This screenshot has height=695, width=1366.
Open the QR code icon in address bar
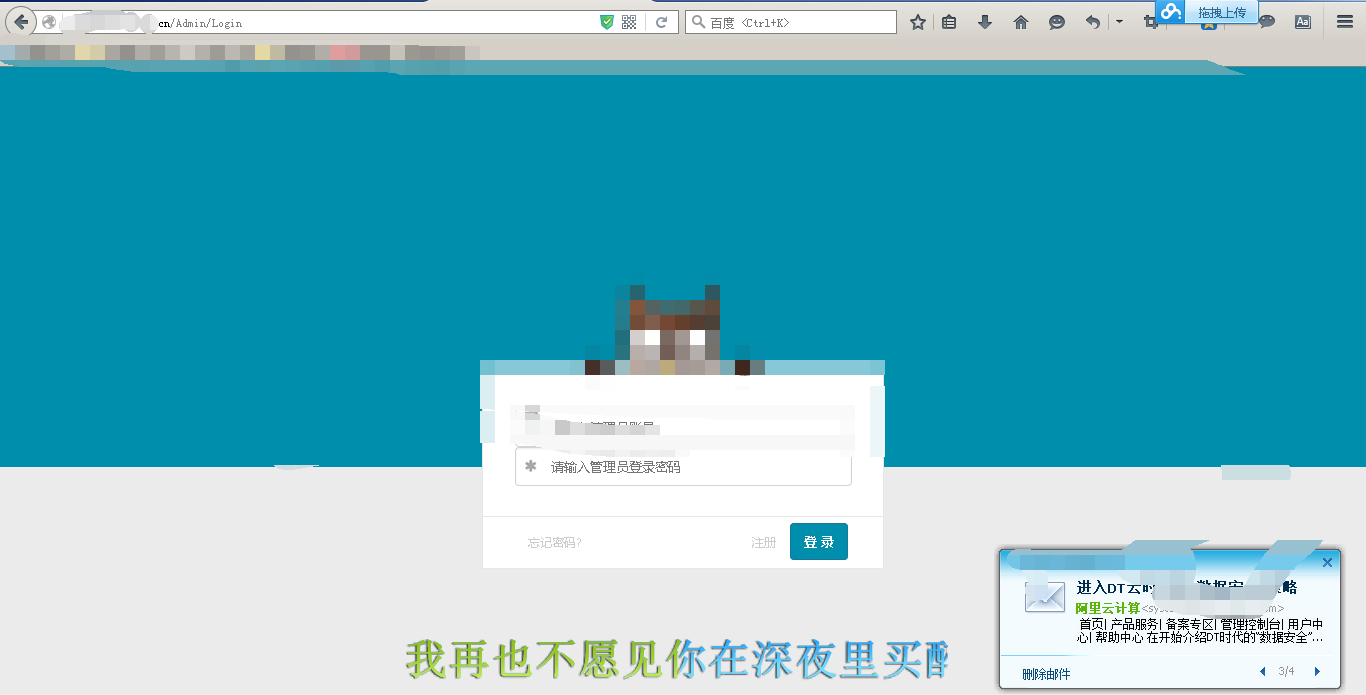coord(629,22)
